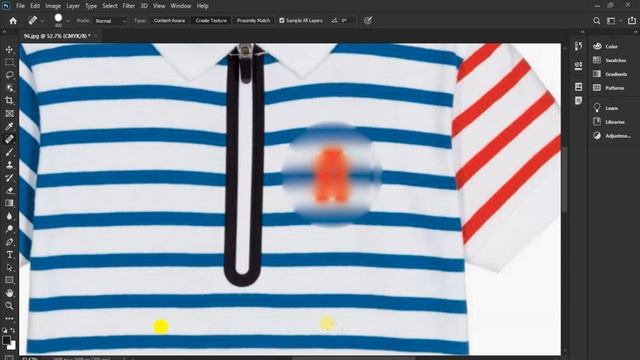Select the Rectangle shape tool

[x=9, y=280]
